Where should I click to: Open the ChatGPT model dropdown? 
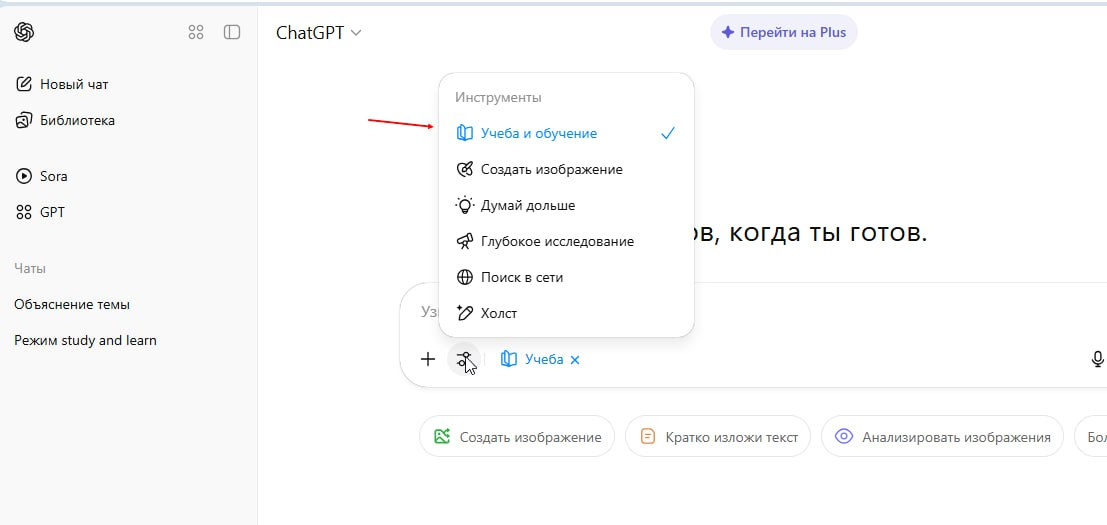tap(319, 32)
